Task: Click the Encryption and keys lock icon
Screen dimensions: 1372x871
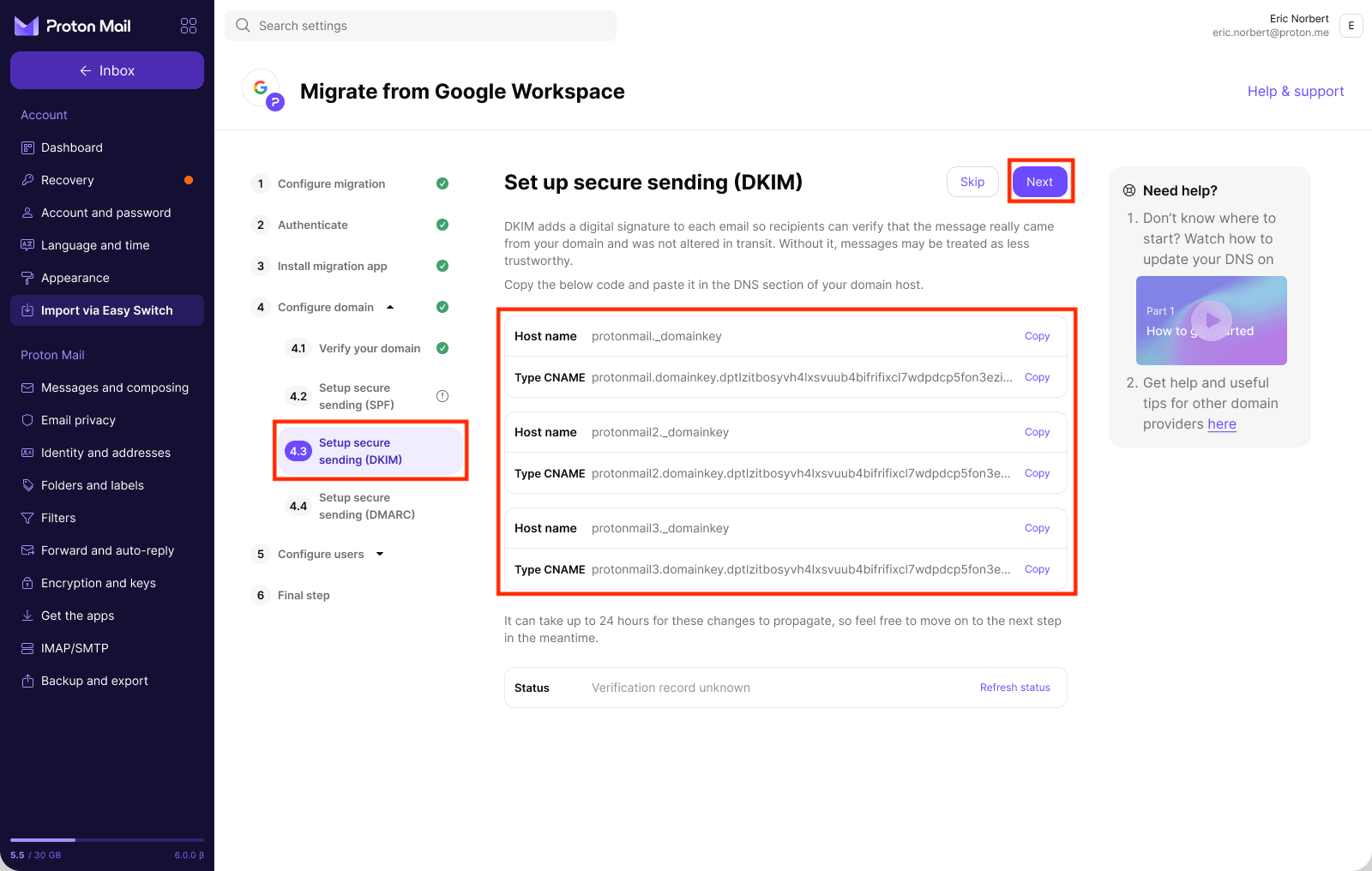Action: tap(27, 583)
